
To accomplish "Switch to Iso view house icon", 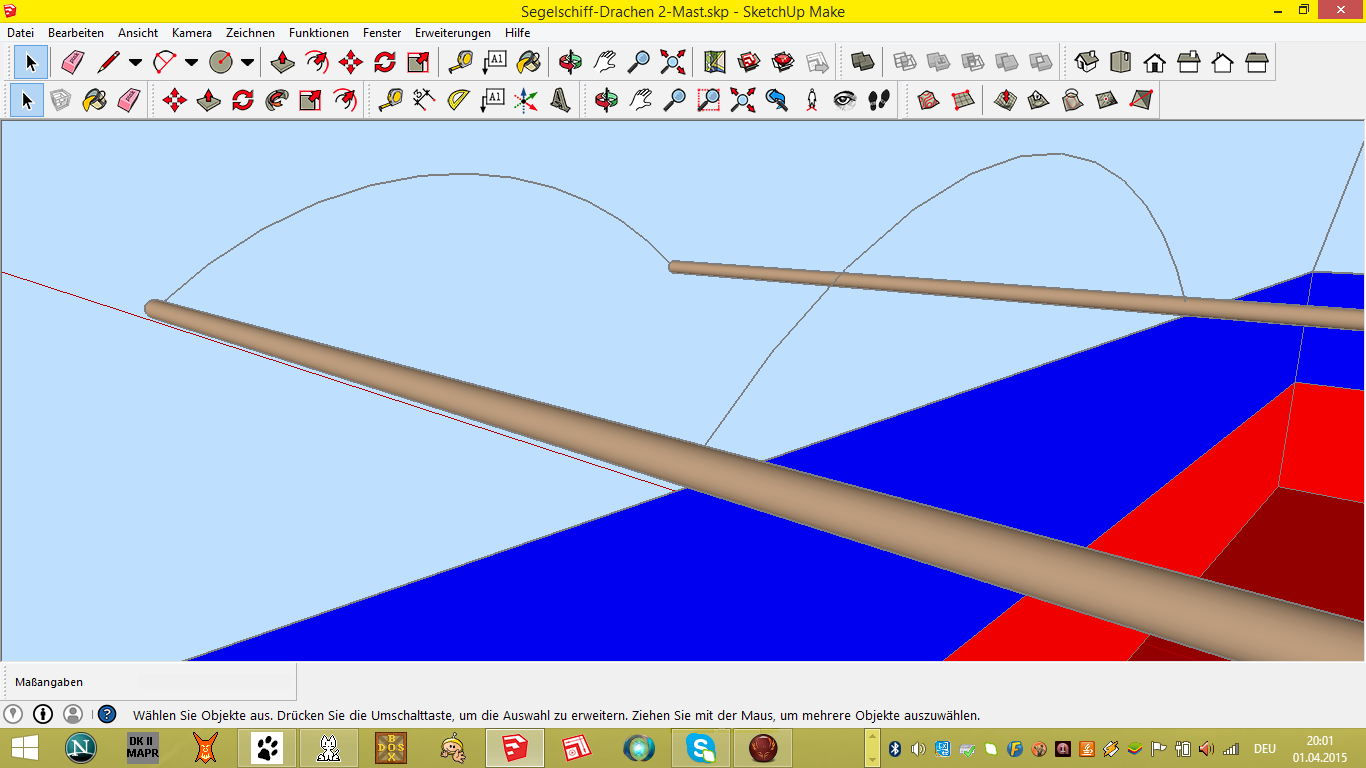I will (1087, 62).
